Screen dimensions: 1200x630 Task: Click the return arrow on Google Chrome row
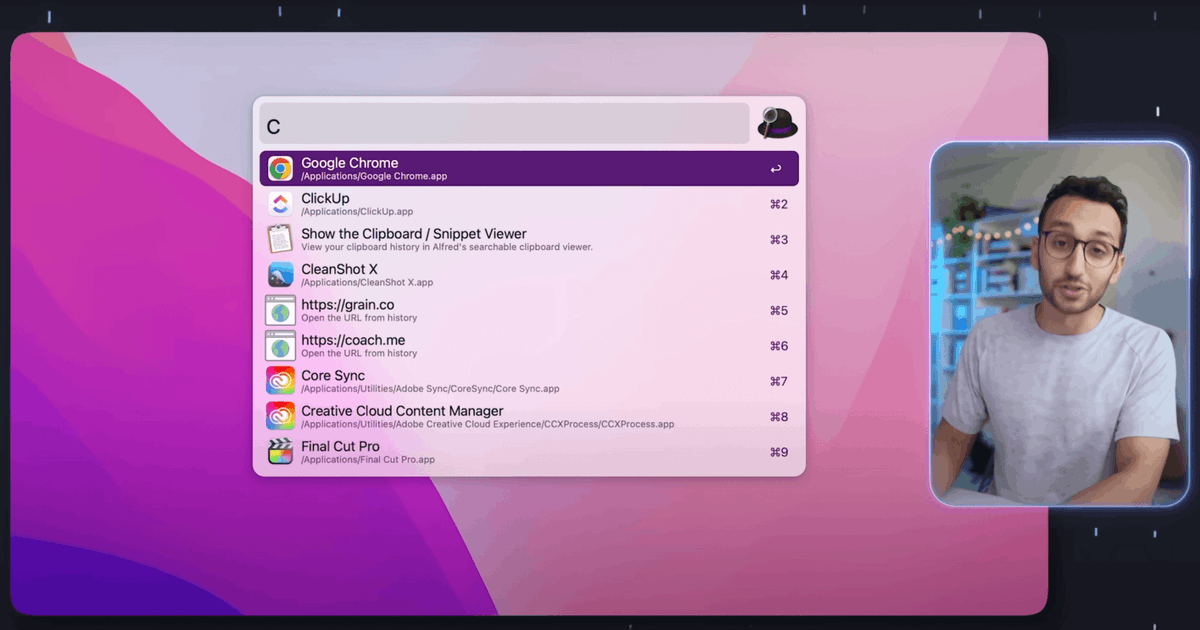click(775, 169)
